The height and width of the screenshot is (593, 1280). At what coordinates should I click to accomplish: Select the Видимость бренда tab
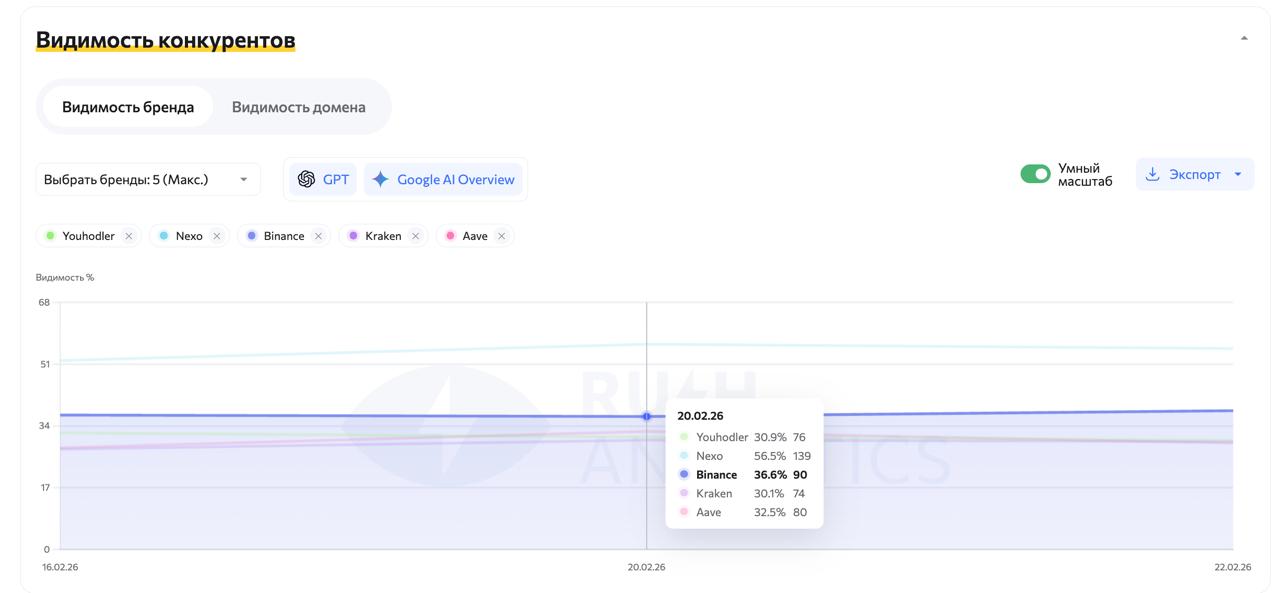pyautogui.click(x=128, y=107)
